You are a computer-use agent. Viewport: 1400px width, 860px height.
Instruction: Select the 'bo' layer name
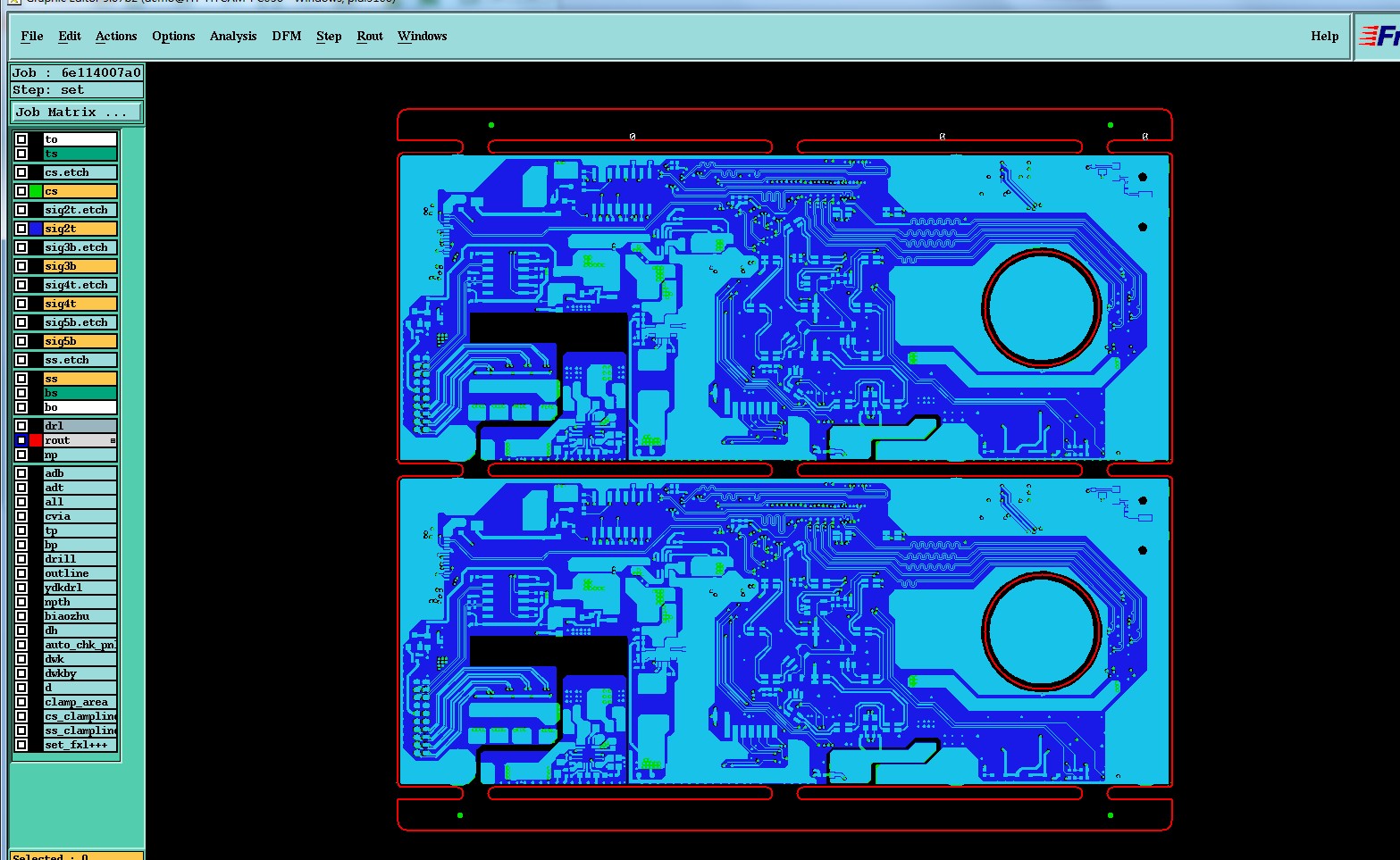[x=80, y=407]
